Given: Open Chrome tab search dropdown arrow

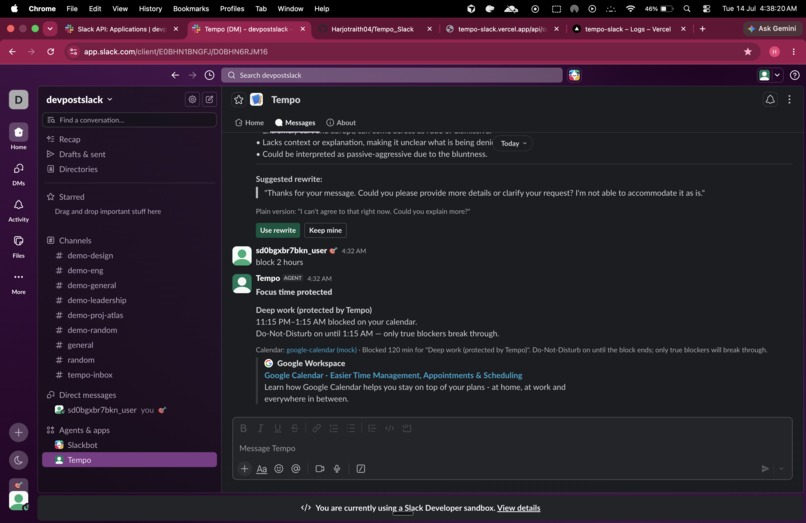Looking at the screenshot, I should tap(50, 29).
